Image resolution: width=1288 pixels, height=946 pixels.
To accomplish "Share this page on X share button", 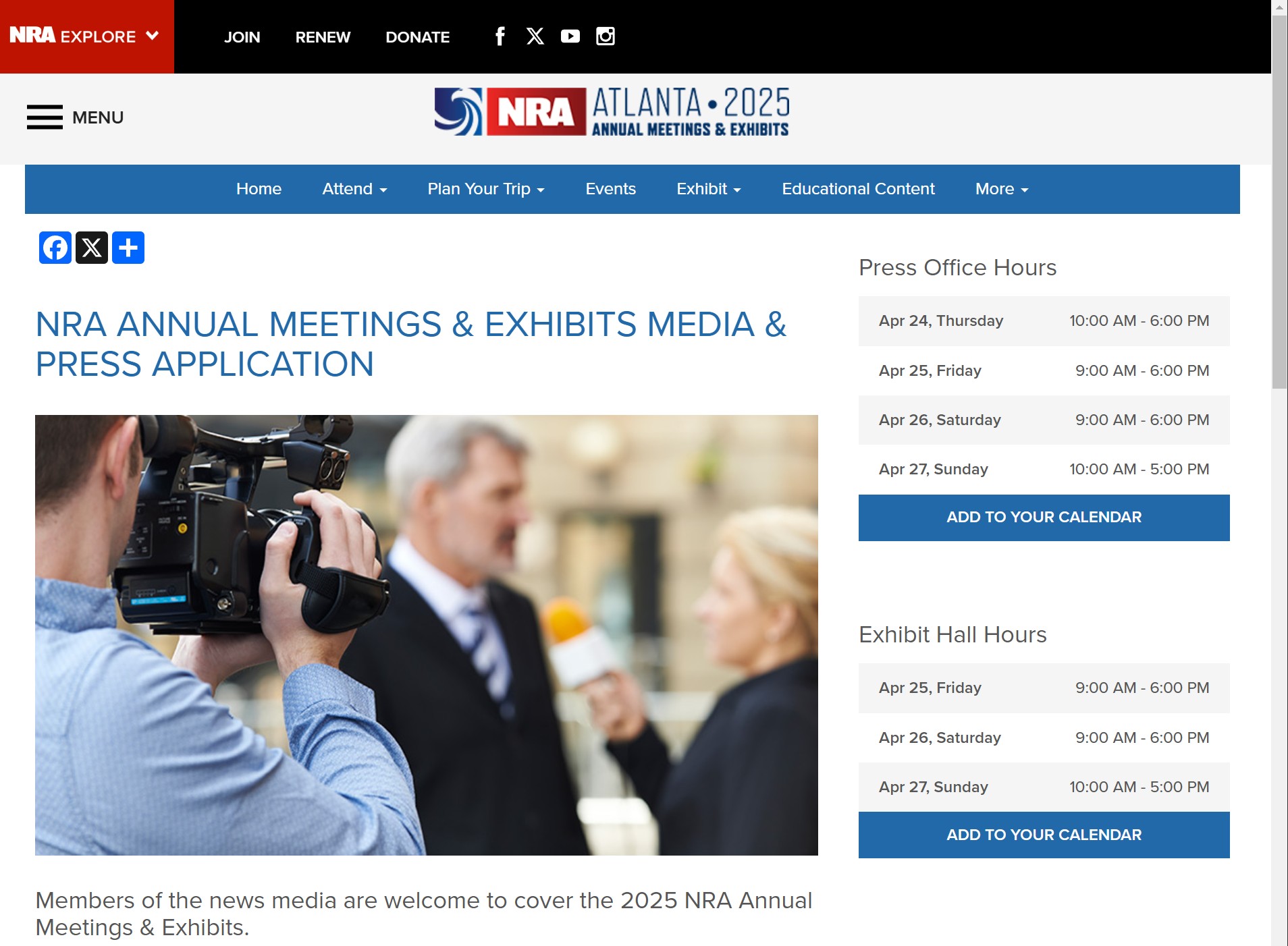I will coord(92,248).
